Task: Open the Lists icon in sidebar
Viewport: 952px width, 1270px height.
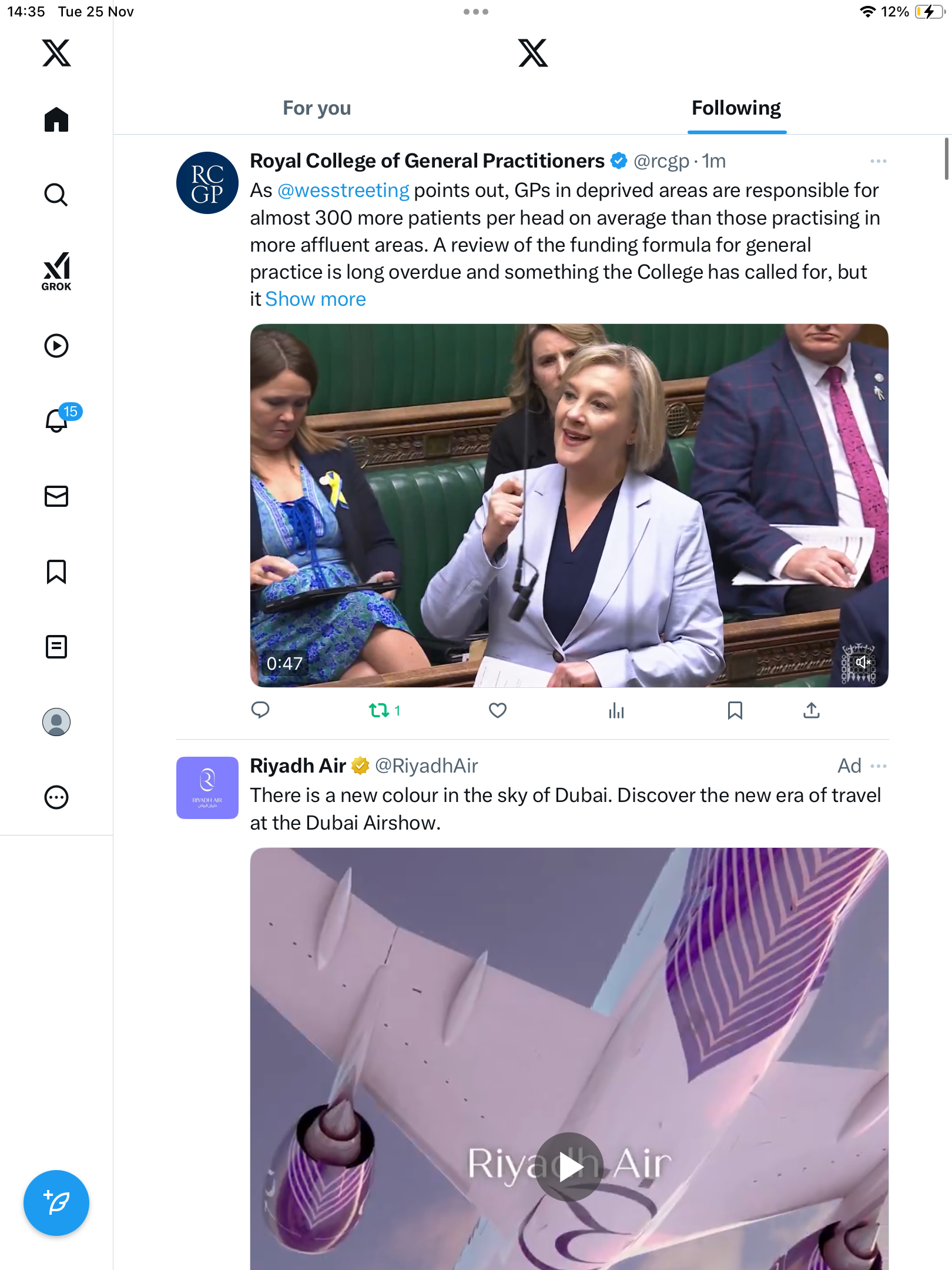Action: tap(56, 647)
